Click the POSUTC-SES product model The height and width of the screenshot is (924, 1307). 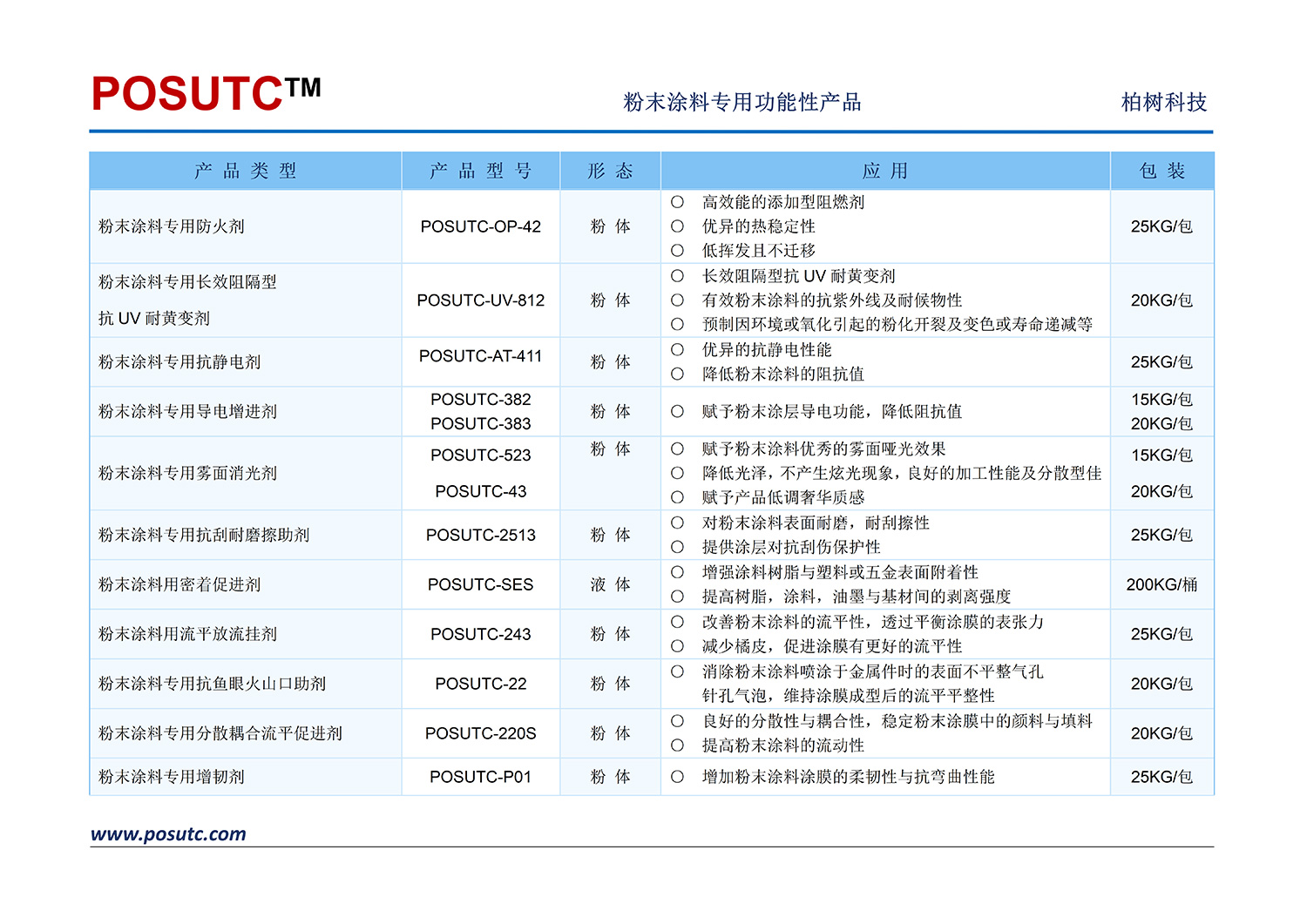(x=481, y=584)
